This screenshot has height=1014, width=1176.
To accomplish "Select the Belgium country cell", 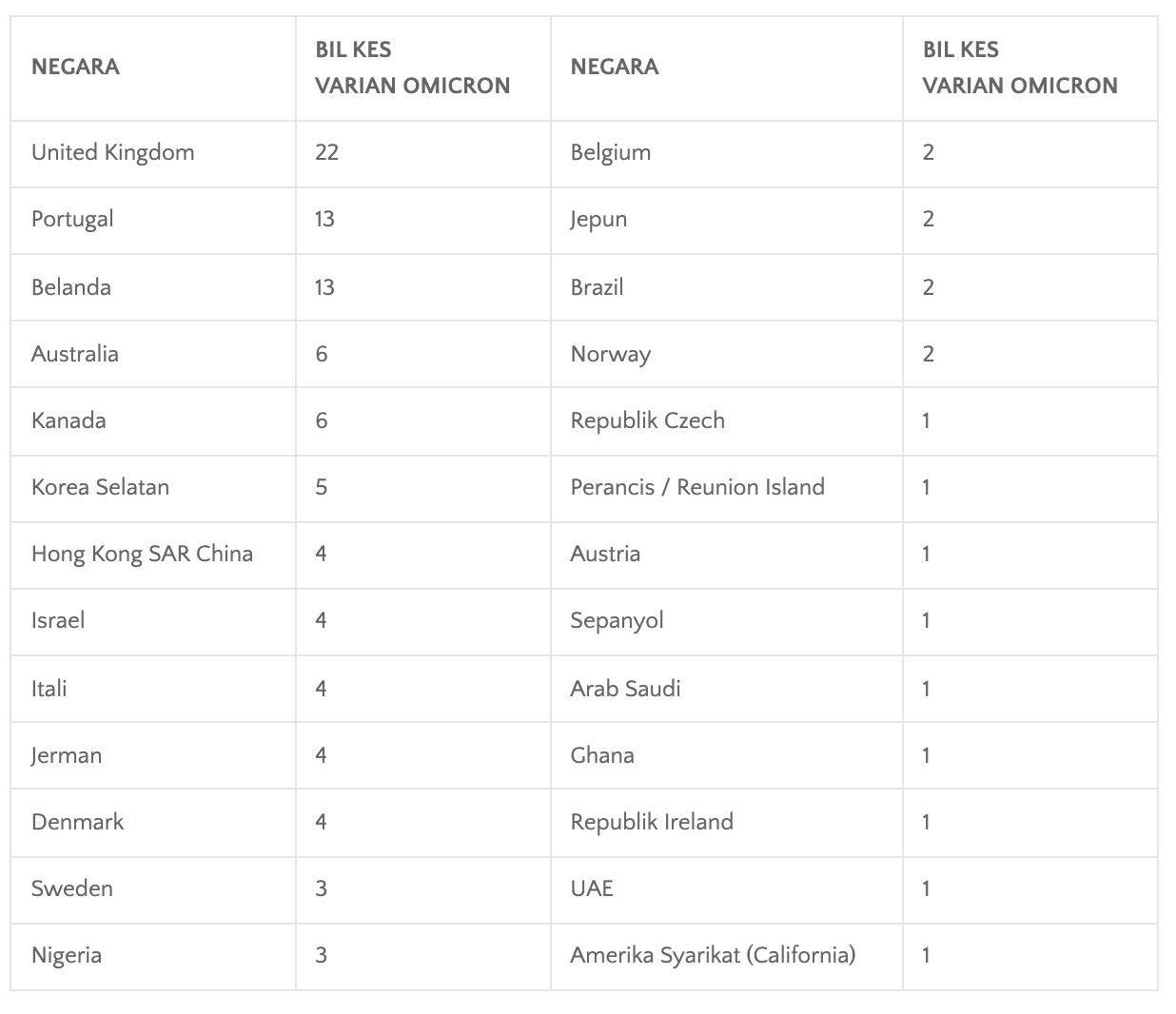I will tap(611, 153).
